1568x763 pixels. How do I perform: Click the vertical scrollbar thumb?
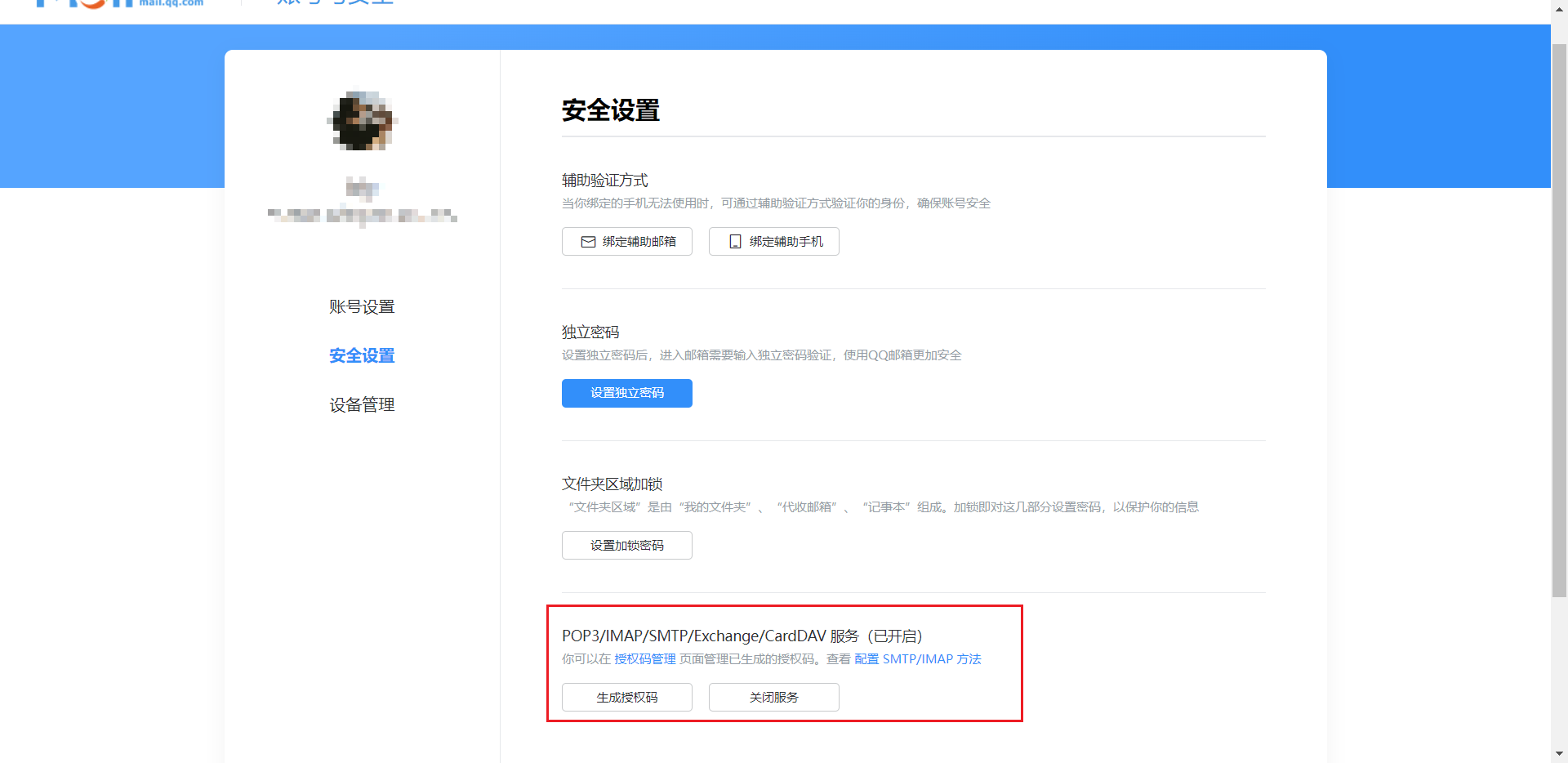coord(1560,319)
